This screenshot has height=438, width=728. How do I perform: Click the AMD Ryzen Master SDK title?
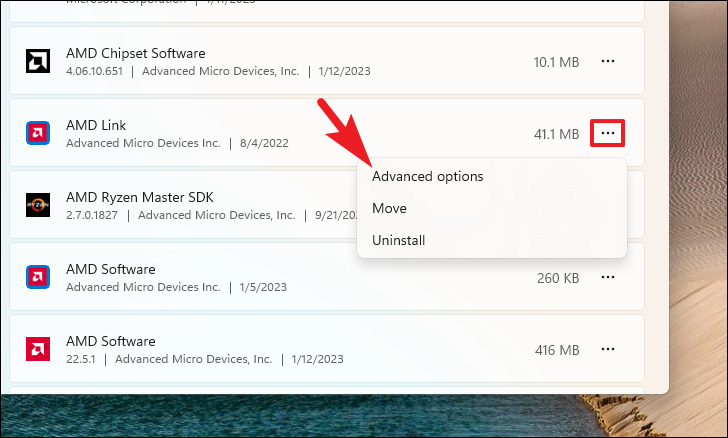coord(140,197)
